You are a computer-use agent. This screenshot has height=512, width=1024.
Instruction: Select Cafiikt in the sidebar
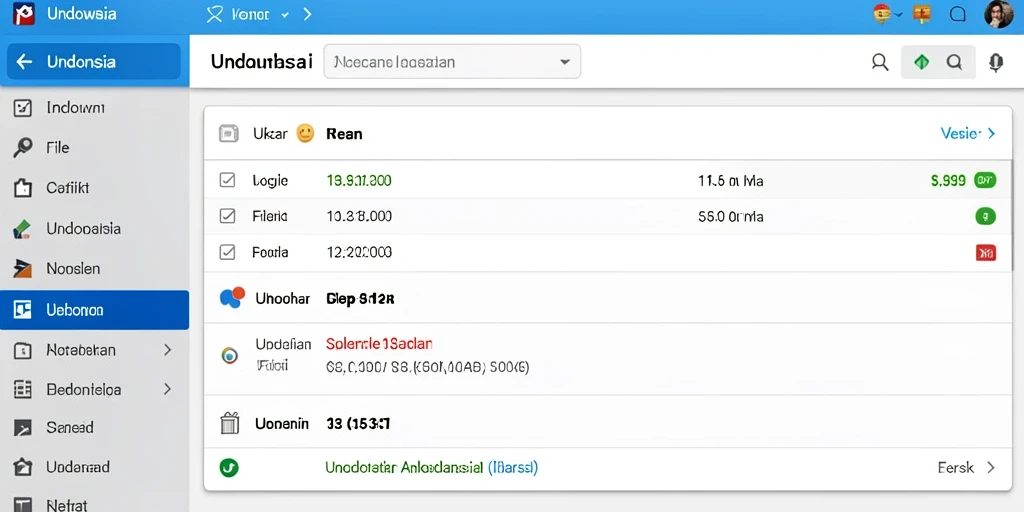pos(67,188)
